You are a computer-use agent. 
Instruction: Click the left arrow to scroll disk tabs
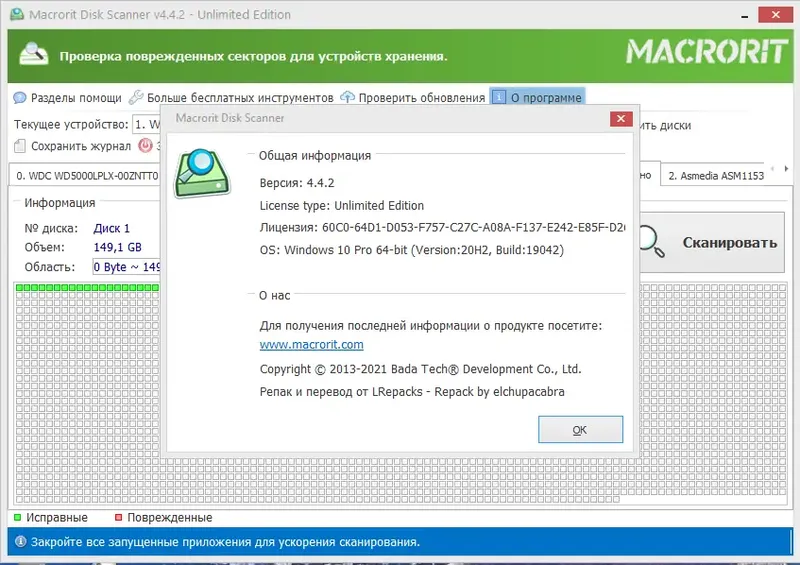point(772,168)
